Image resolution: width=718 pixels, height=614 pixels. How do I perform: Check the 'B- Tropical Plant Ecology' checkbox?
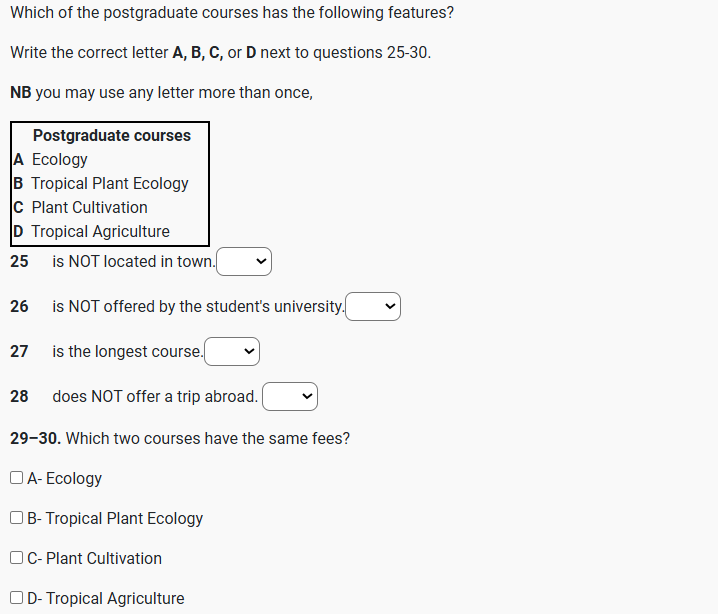pos(17,518)
